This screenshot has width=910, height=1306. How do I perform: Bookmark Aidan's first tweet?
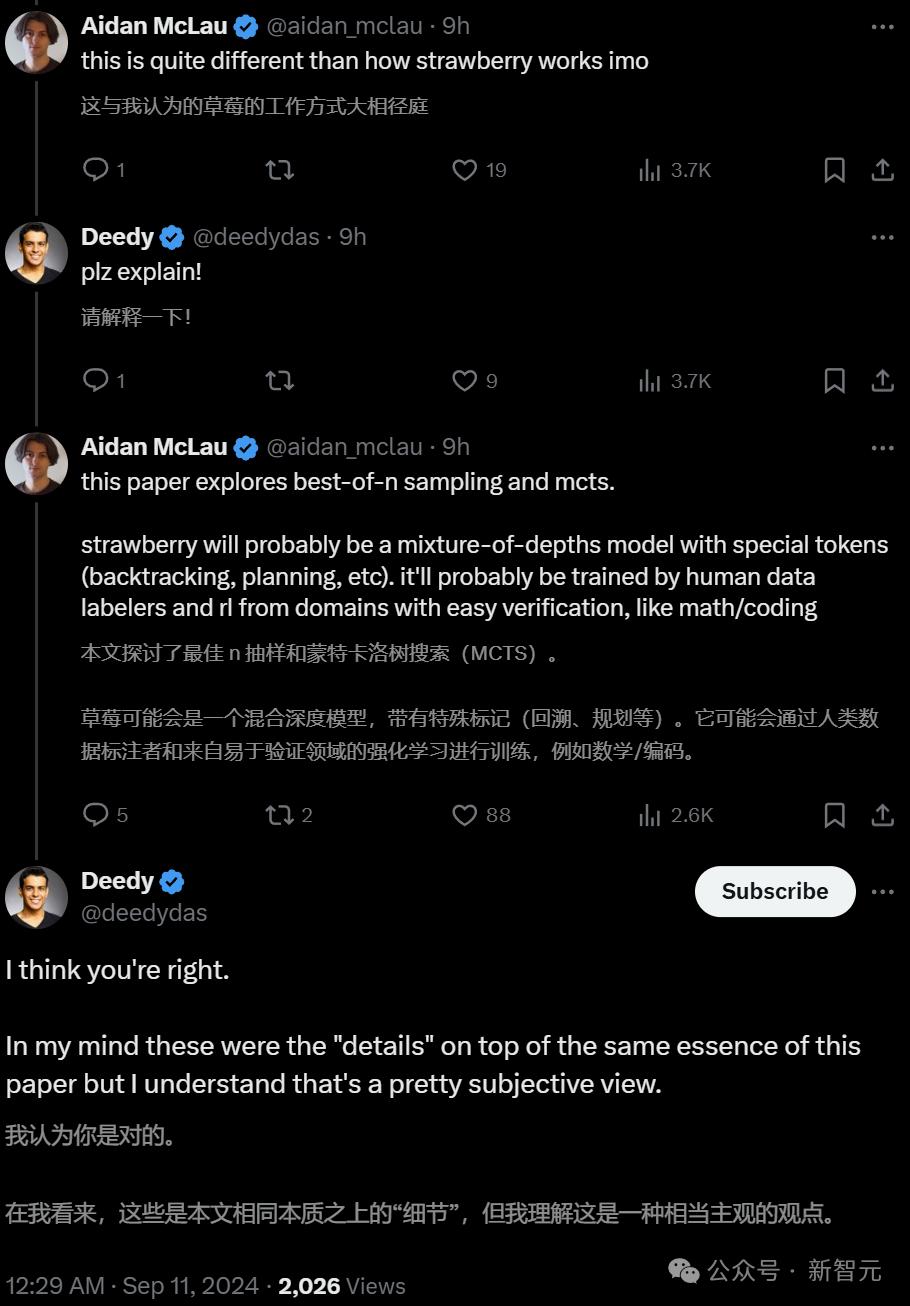click(834, 170)
